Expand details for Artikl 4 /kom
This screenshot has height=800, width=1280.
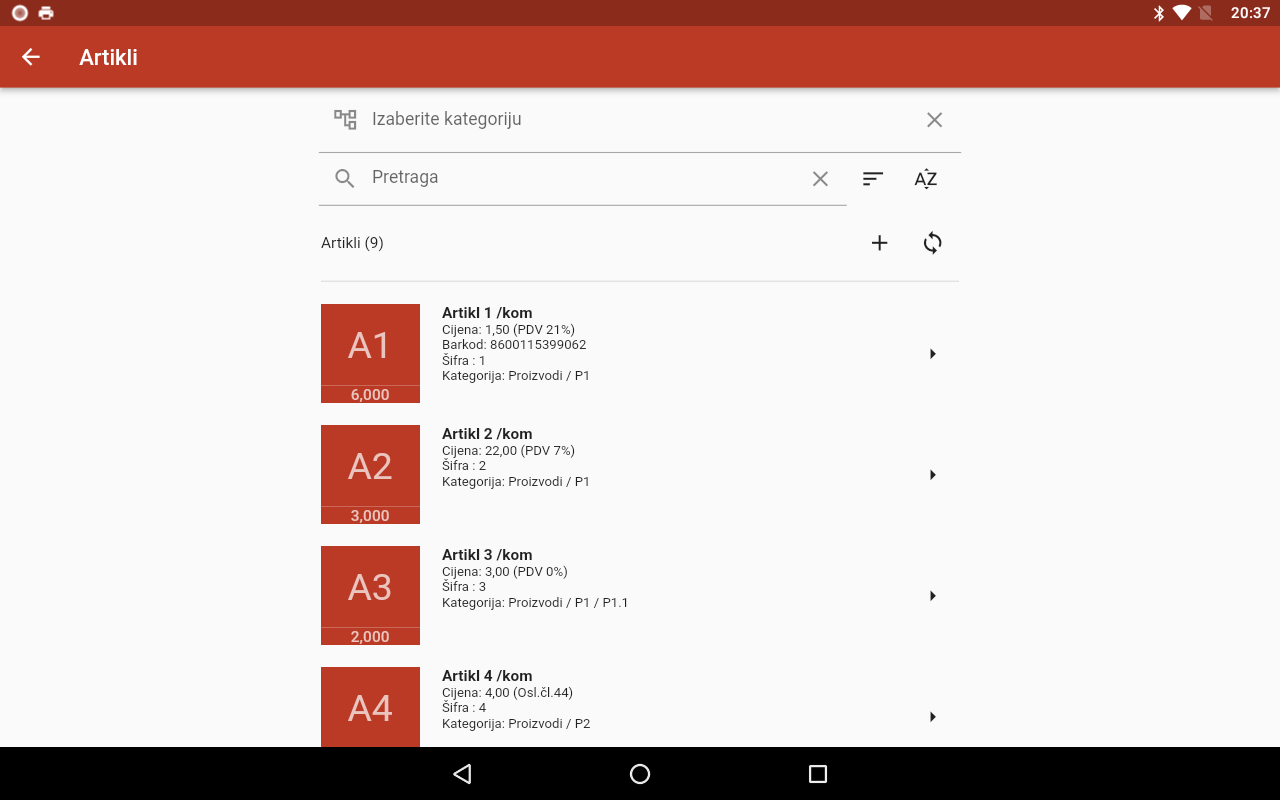click(x=932, y=716)
